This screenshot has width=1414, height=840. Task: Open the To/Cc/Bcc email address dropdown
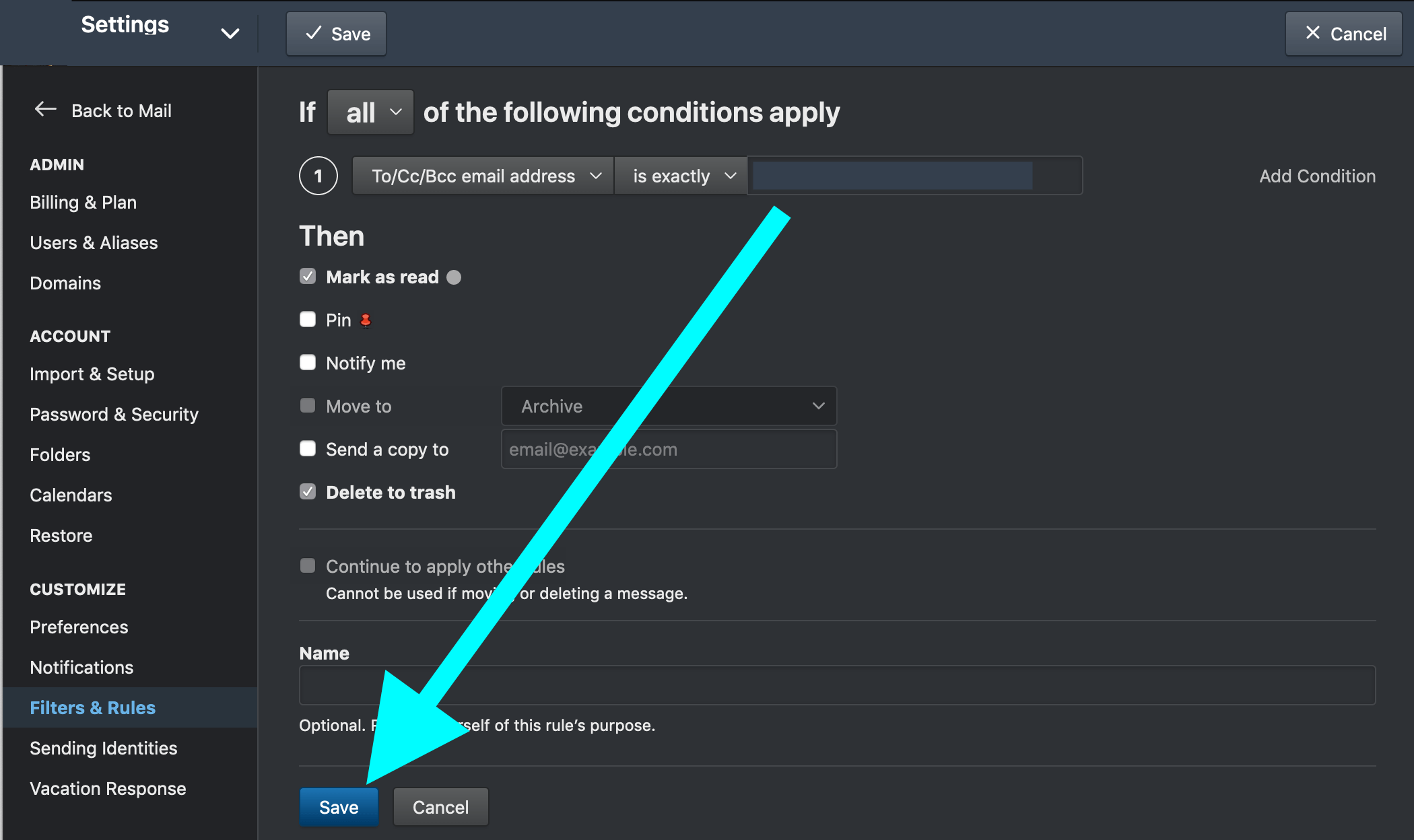click(x=482, y=176)
